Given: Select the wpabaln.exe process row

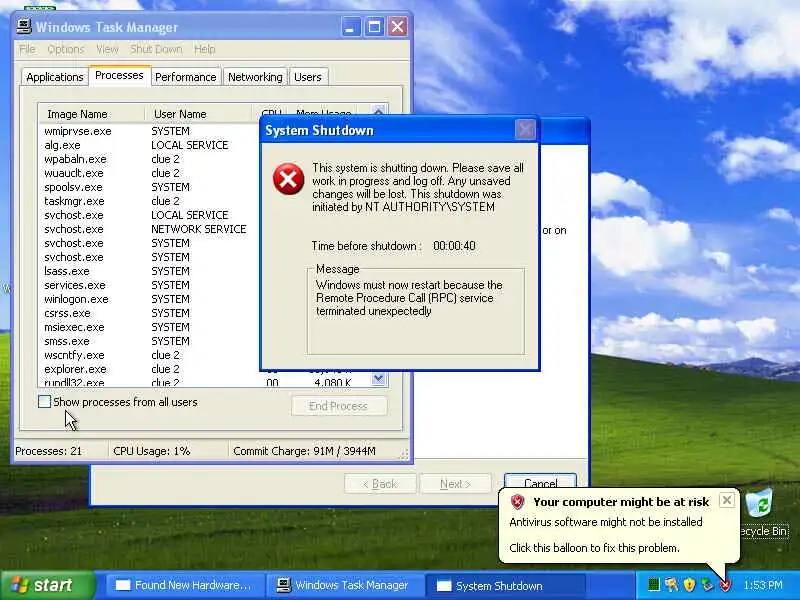Looking at the screenshot, I should (148, 159).
